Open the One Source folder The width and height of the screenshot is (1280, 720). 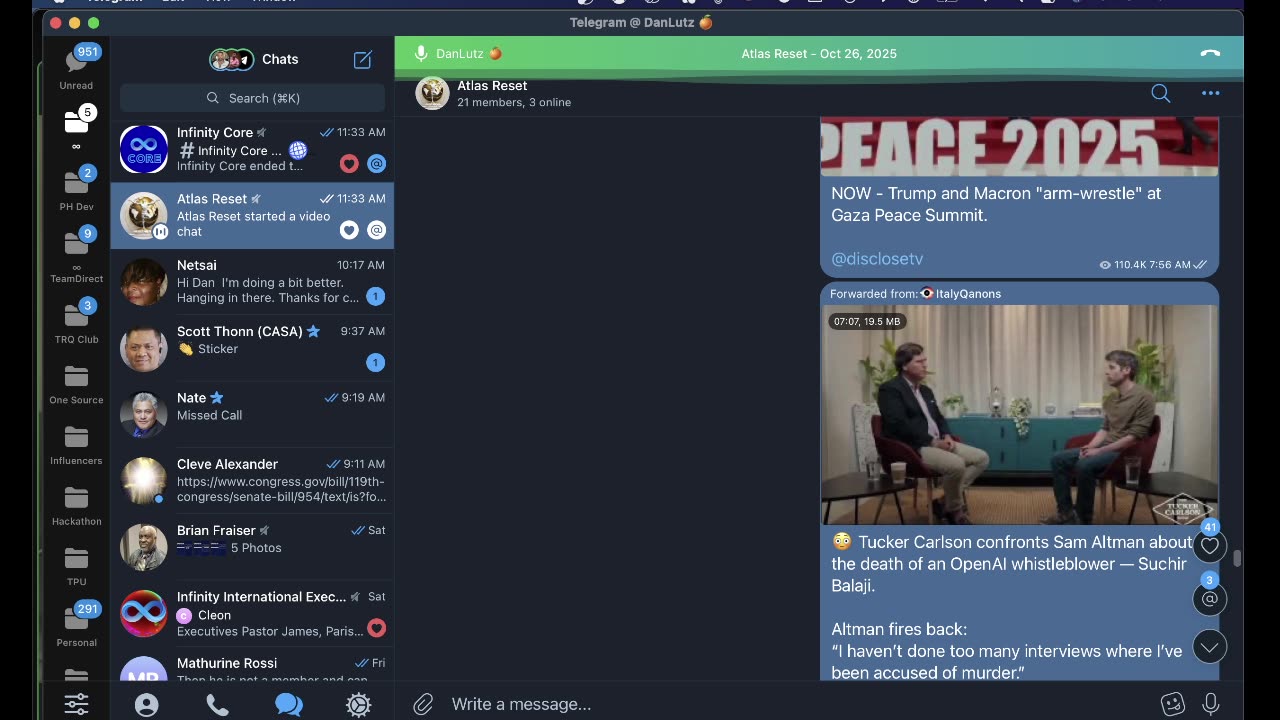tap(76, 384)
